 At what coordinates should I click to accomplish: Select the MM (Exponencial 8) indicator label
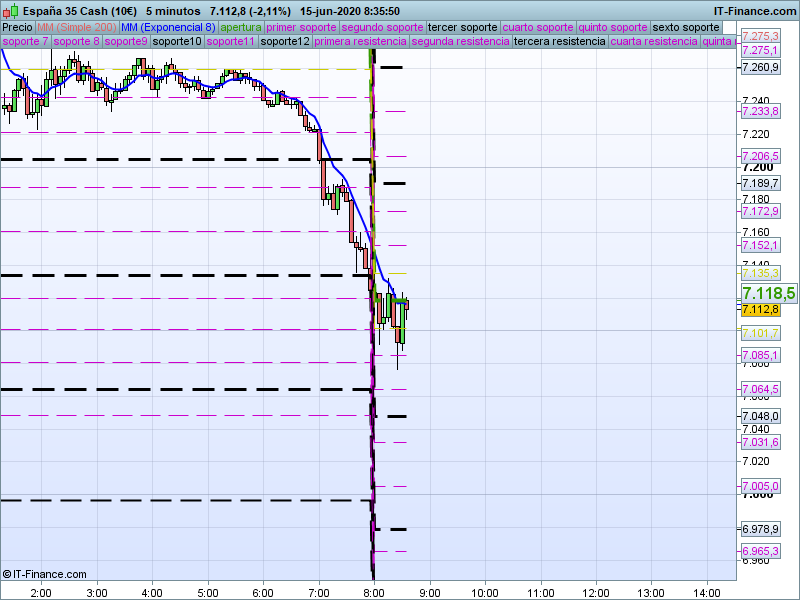pos(168,28)
